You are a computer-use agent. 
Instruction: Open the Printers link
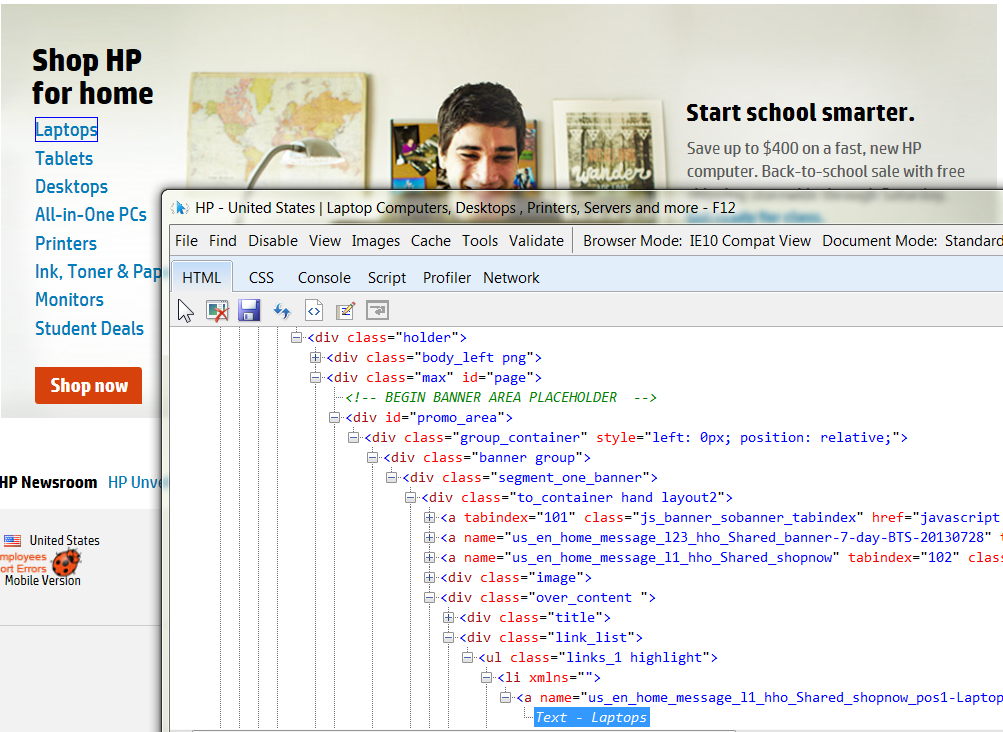(66, 243)
